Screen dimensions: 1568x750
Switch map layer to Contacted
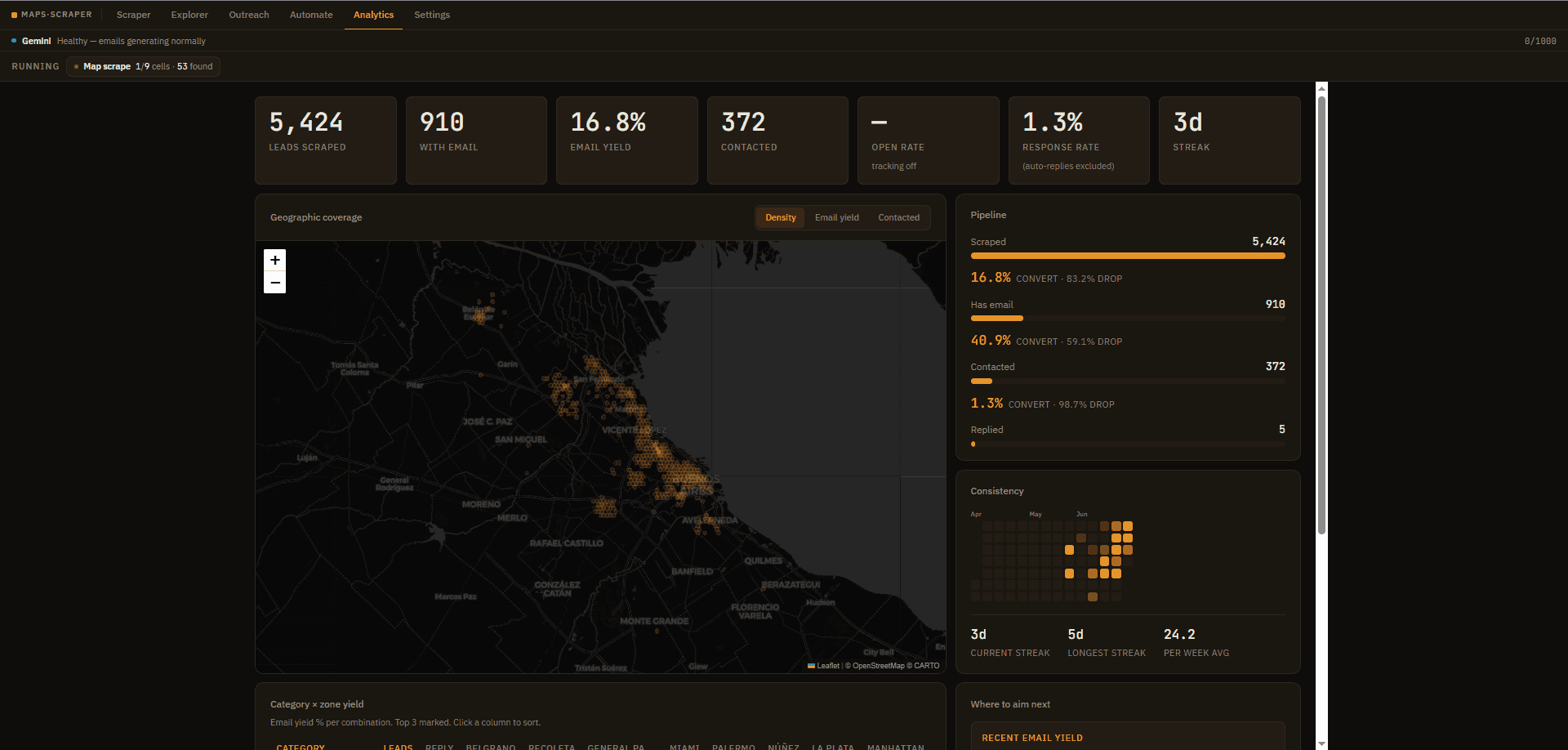point(899,217)
